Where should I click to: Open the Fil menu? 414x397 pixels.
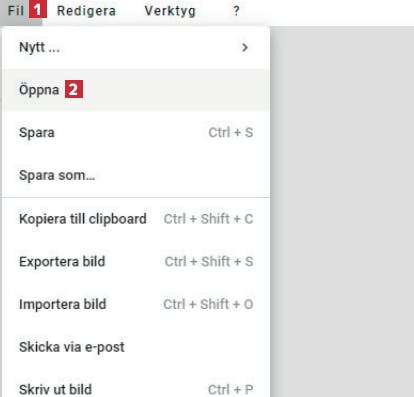click(15, 11)
